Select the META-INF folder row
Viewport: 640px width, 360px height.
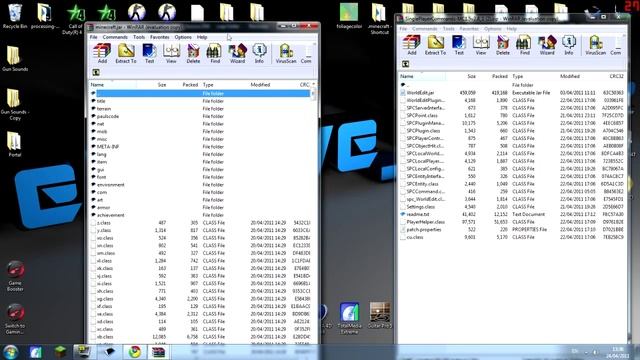[x=200, y=147]
